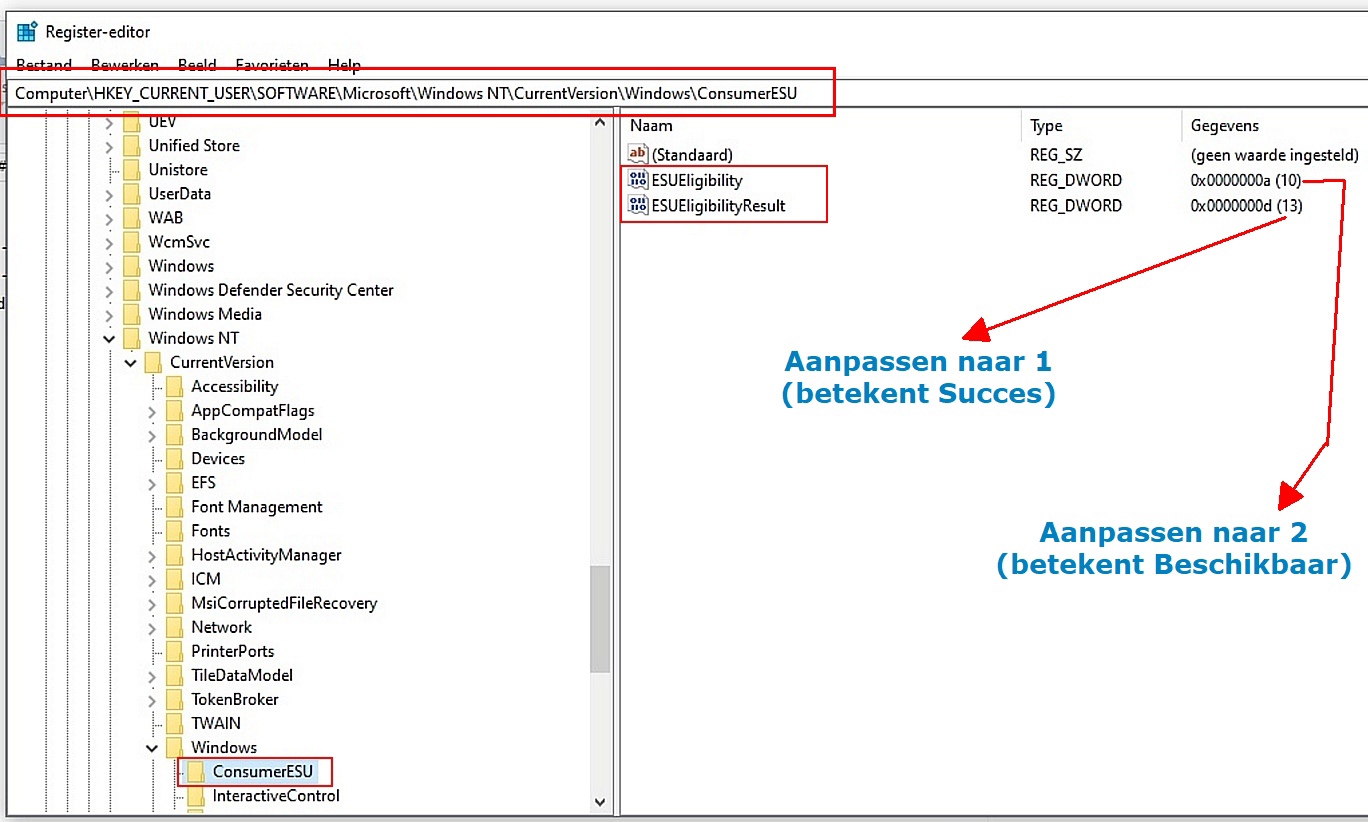Click the Unistore folder icon

pyautogui.click(x=132, y=170)
